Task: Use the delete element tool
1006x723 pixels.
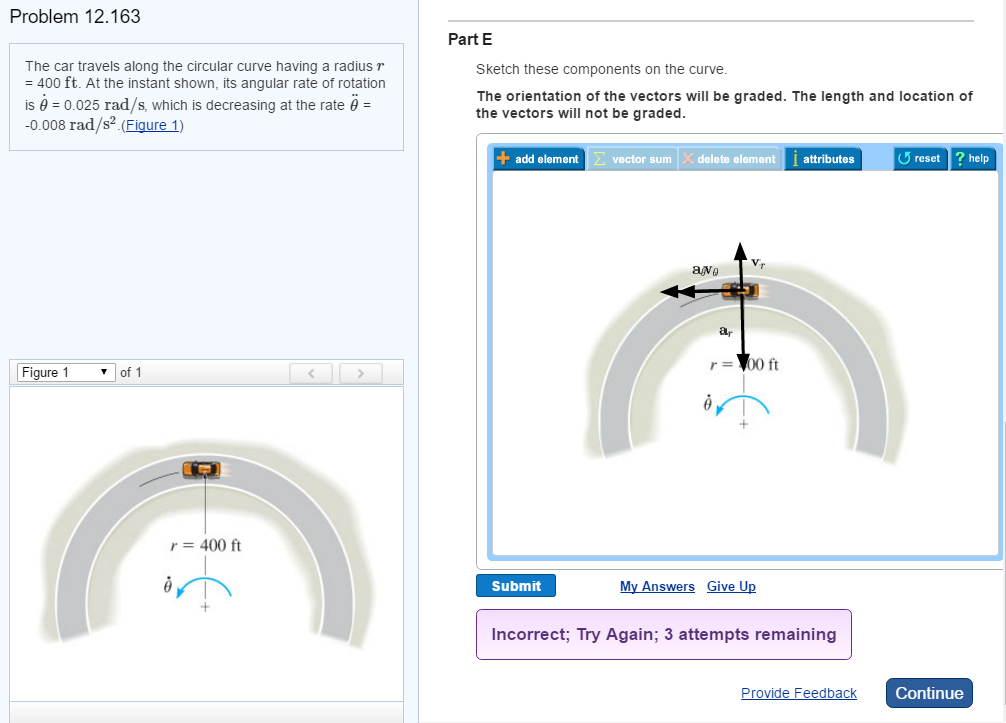Action: coord(728,158)
